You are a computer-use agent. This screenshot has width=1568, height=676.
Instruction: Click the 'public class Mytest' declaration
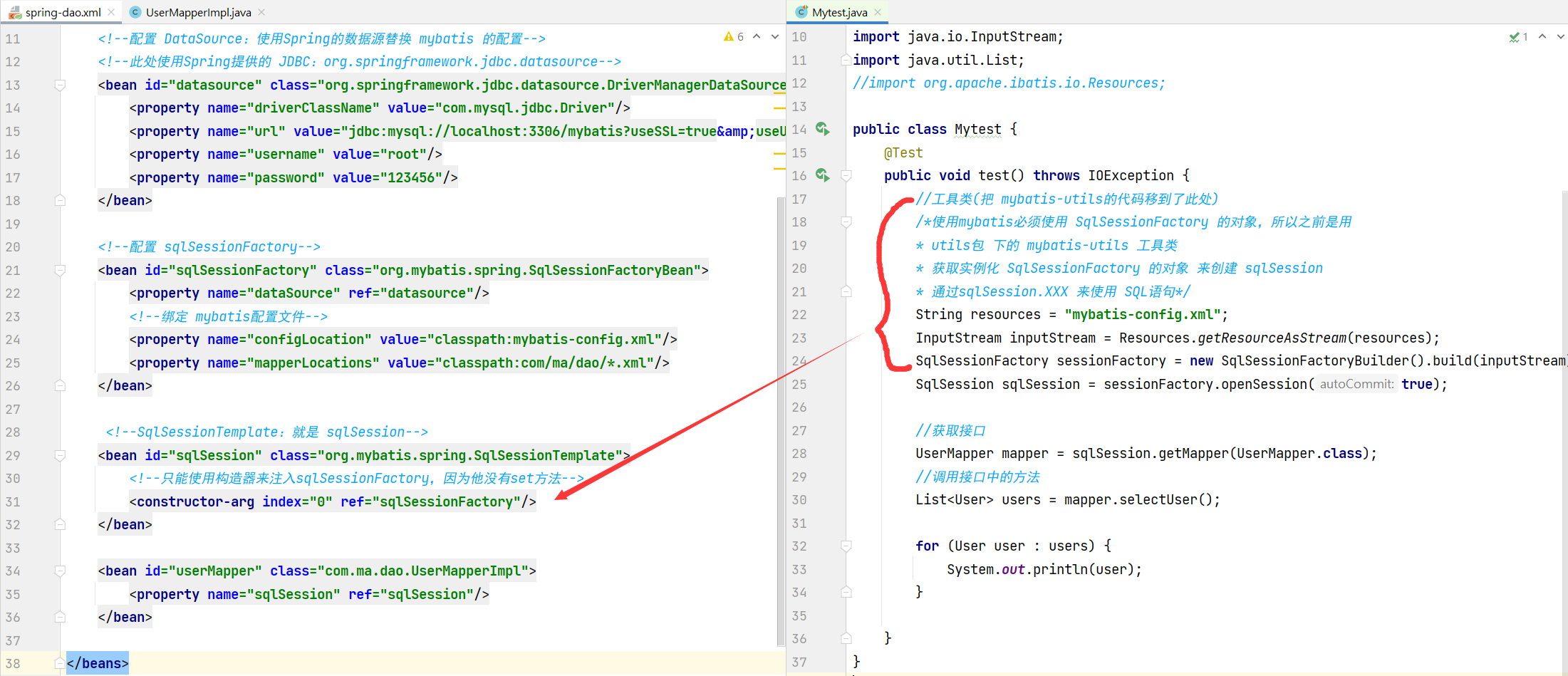pos(935,130)
